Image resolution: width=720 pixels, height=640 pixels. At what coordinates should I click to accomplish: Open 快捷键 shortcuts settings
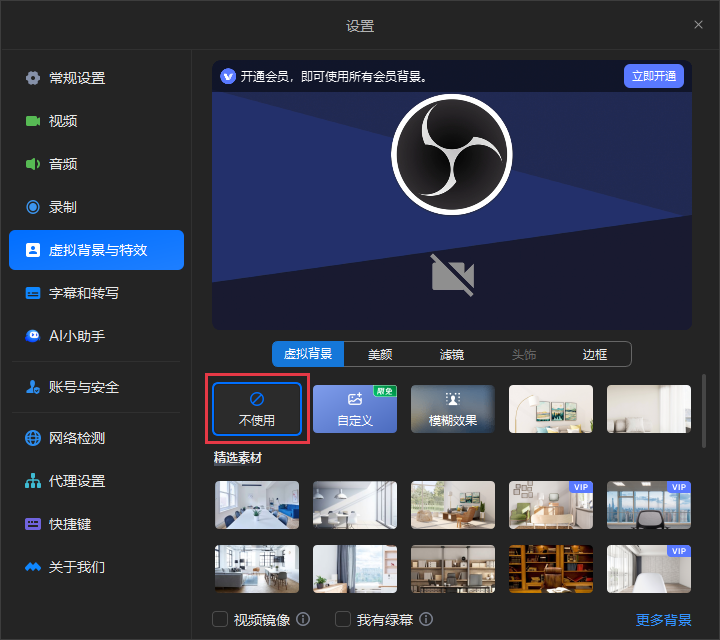pyautogui.click(x=70, y=524)
